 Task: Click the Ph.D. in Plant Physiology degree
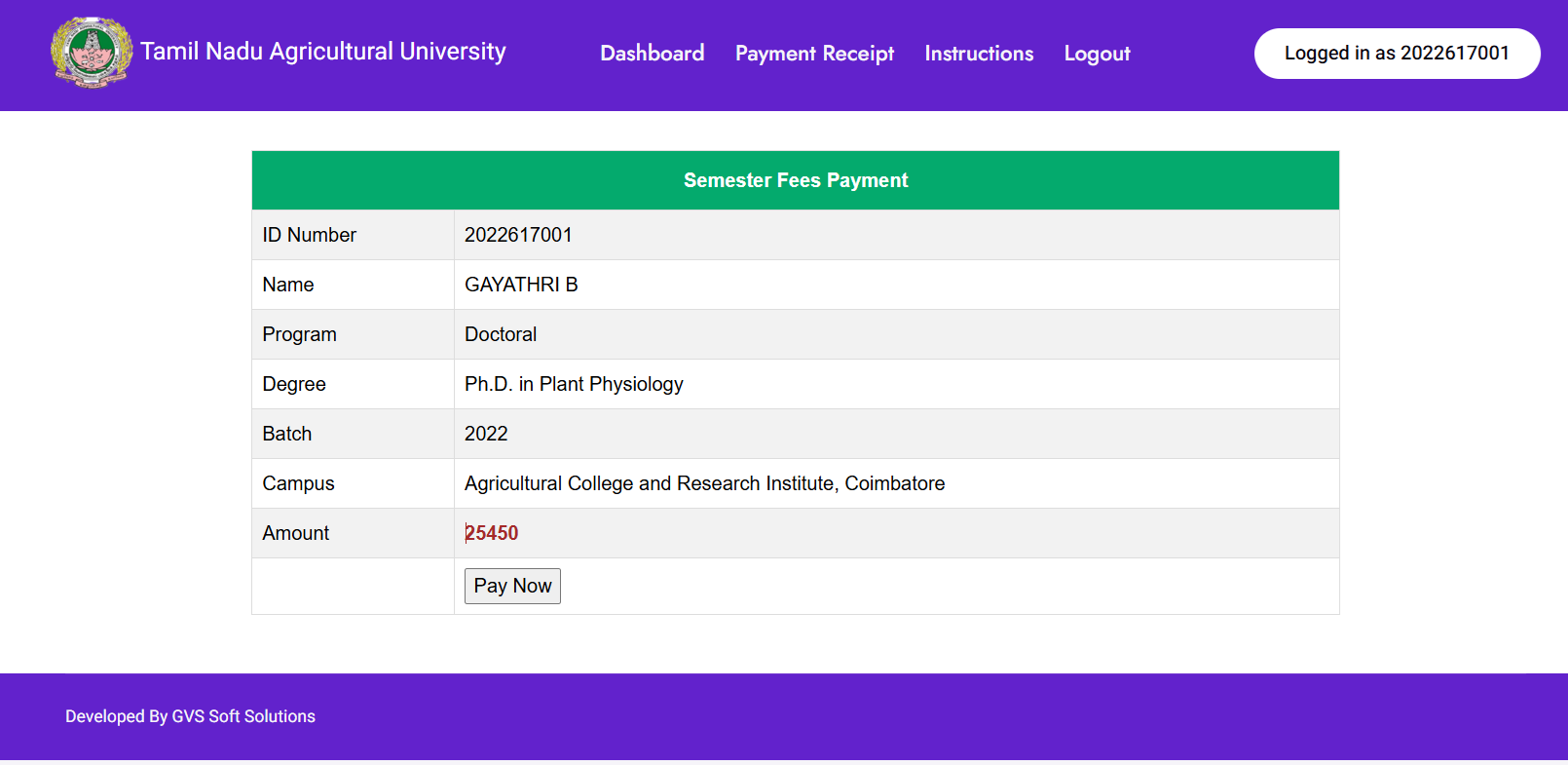pyautogui.click(x=574, y=384)
